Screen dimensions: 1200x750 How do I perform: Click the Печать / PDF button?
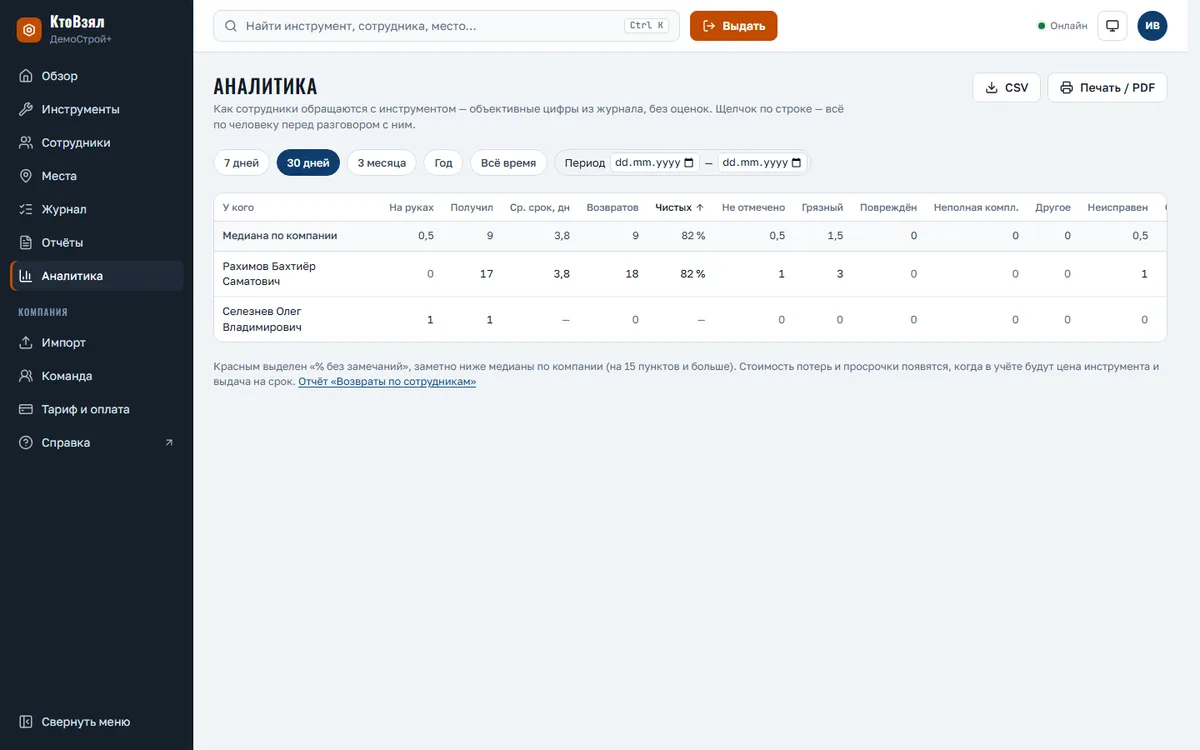coord(1107,88)
